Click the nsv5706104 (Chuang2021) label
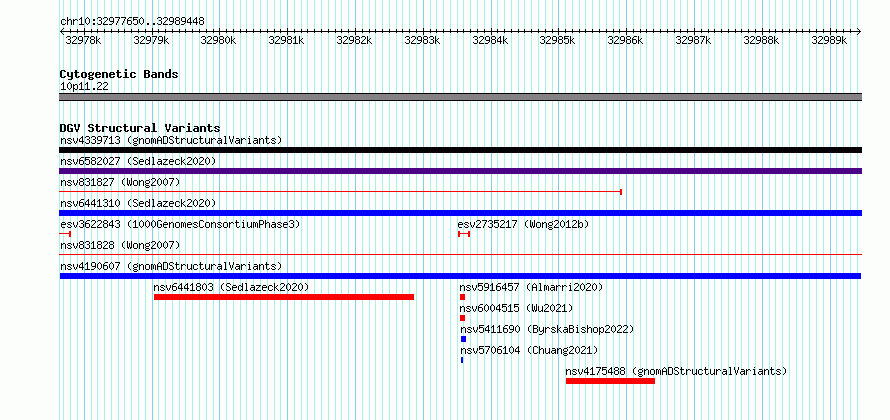Screen dimensions: 890x420 529,350
